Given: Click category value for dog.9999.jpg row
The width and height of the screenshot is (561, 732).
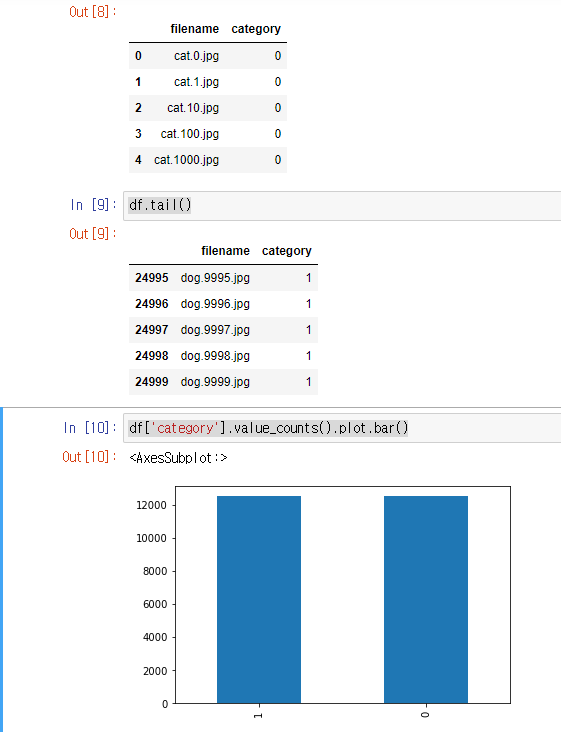Looking at the screenshot, I should (309, 382).
